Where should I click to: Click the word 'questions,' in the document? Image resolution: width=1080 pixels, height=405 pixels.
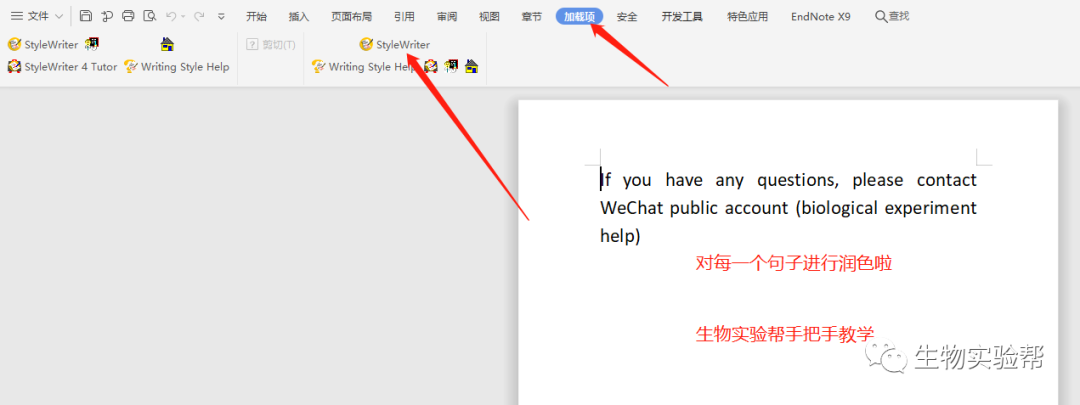click(798, 180)
